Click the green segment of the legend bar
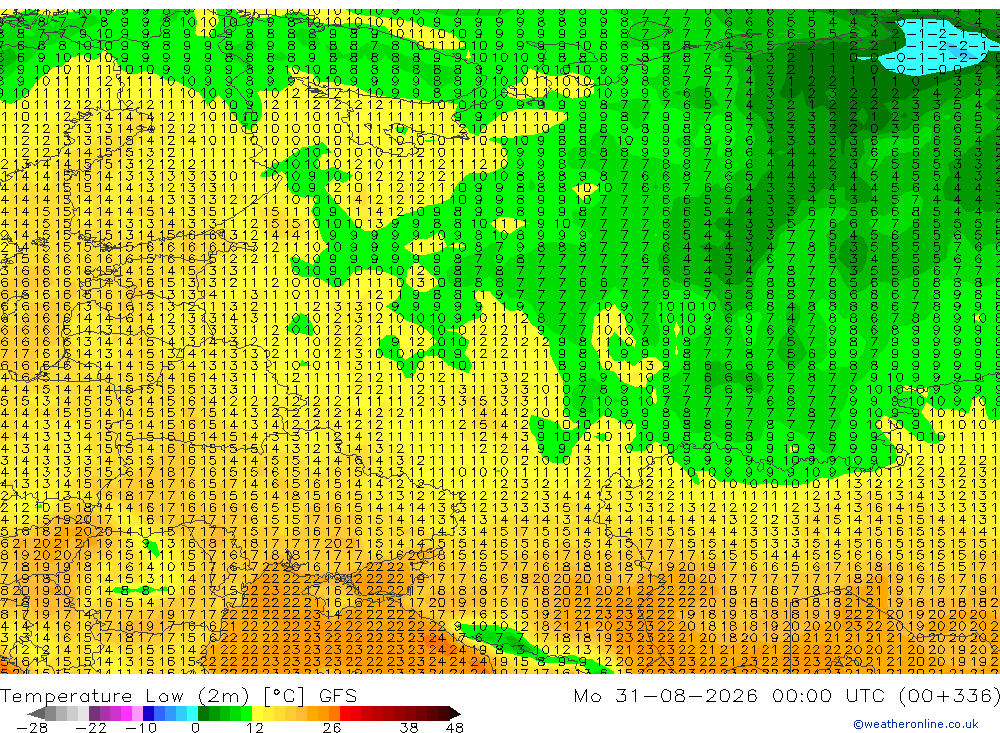This screenshot has height=733, width=1000. click(224, 713)
